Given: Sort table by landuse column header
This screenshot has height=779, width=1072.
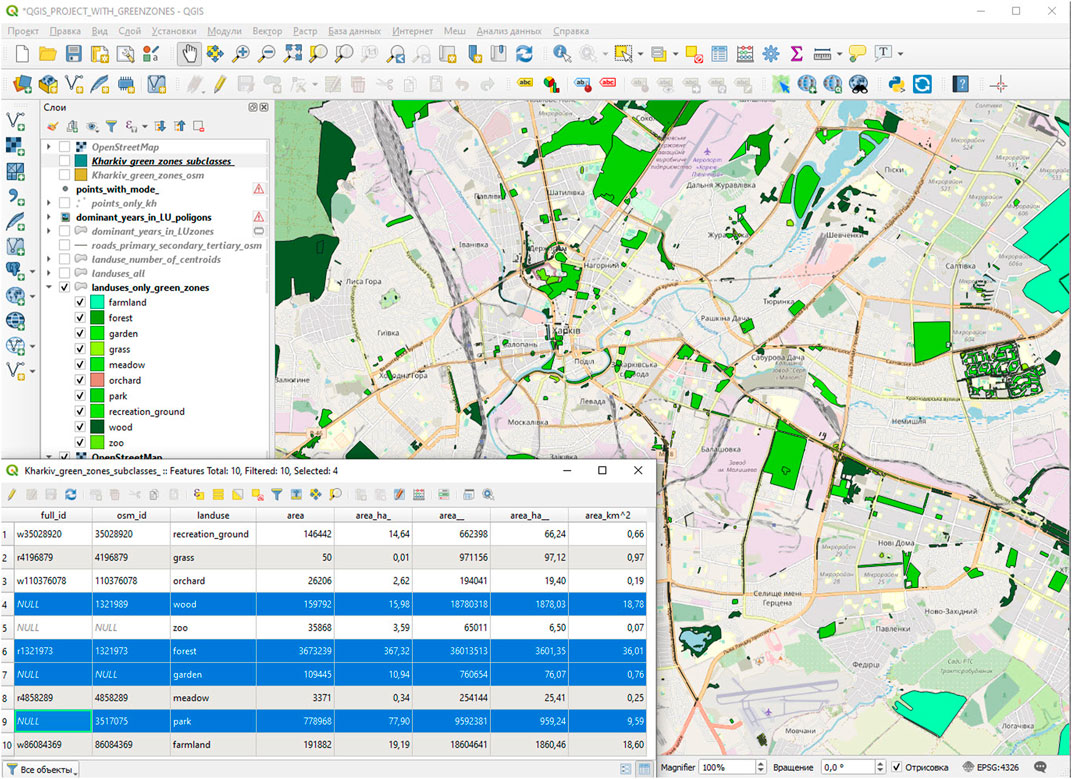Looking at the screenshot, I should coord(213,516).
